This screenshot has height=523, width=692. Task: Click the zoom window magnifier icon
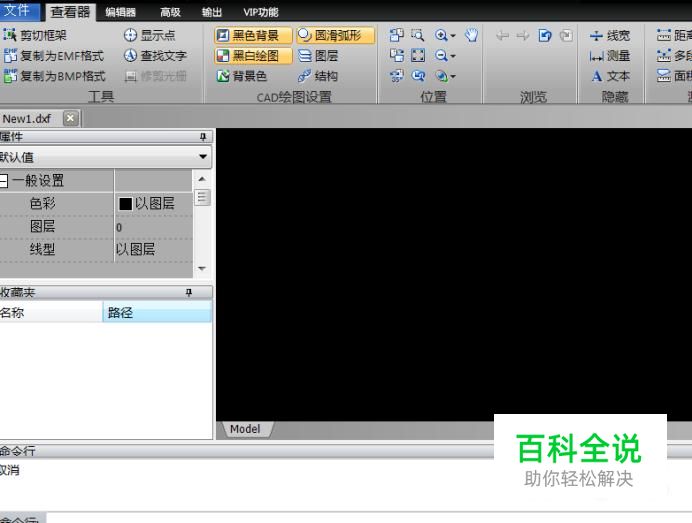[x=417, y=35]
